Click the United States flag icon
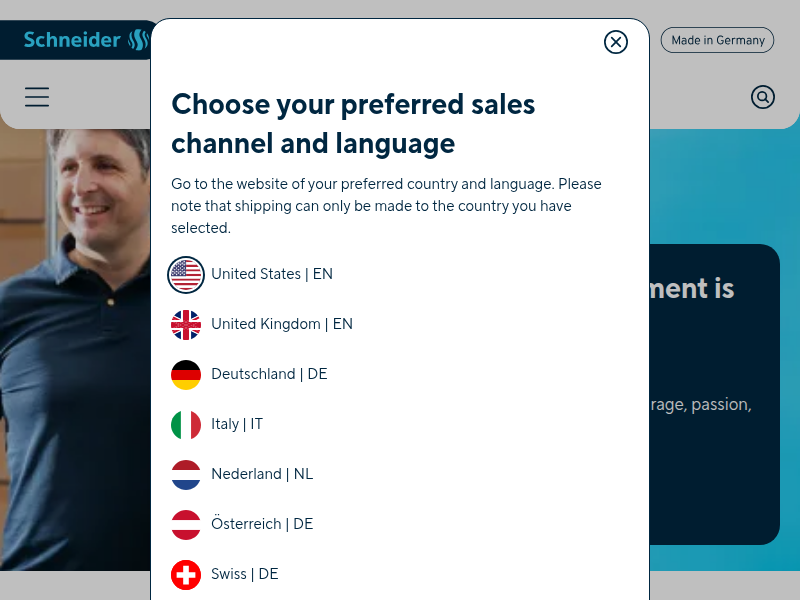 pos(186,274)
